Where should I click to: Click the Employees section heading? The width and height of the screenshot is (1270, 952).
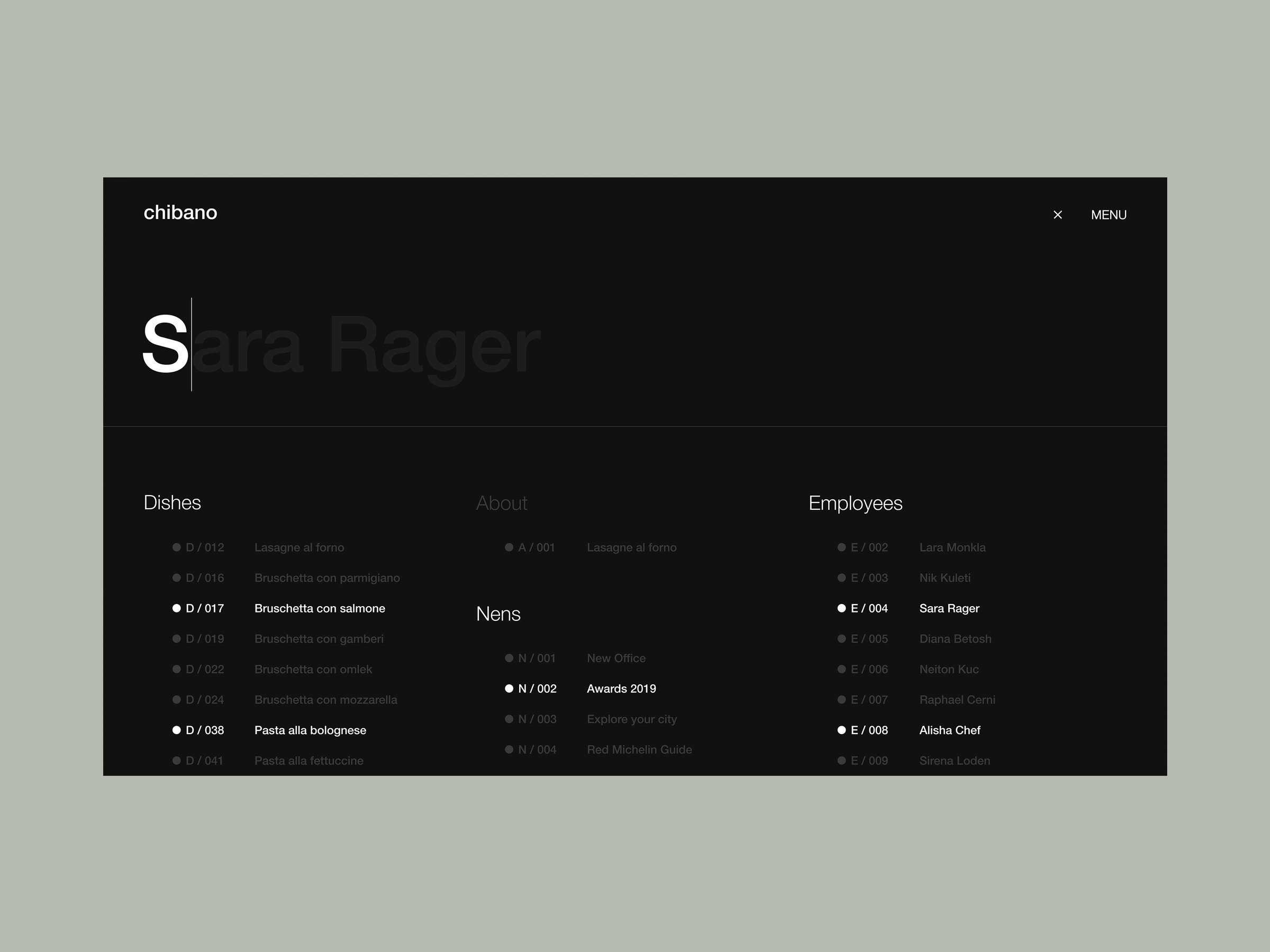point(856,504)
